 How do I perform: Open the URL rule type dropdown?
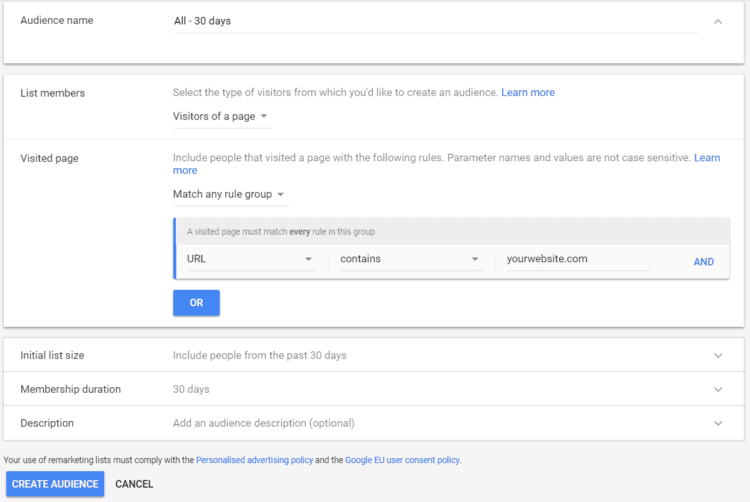(x=250, y=260)
